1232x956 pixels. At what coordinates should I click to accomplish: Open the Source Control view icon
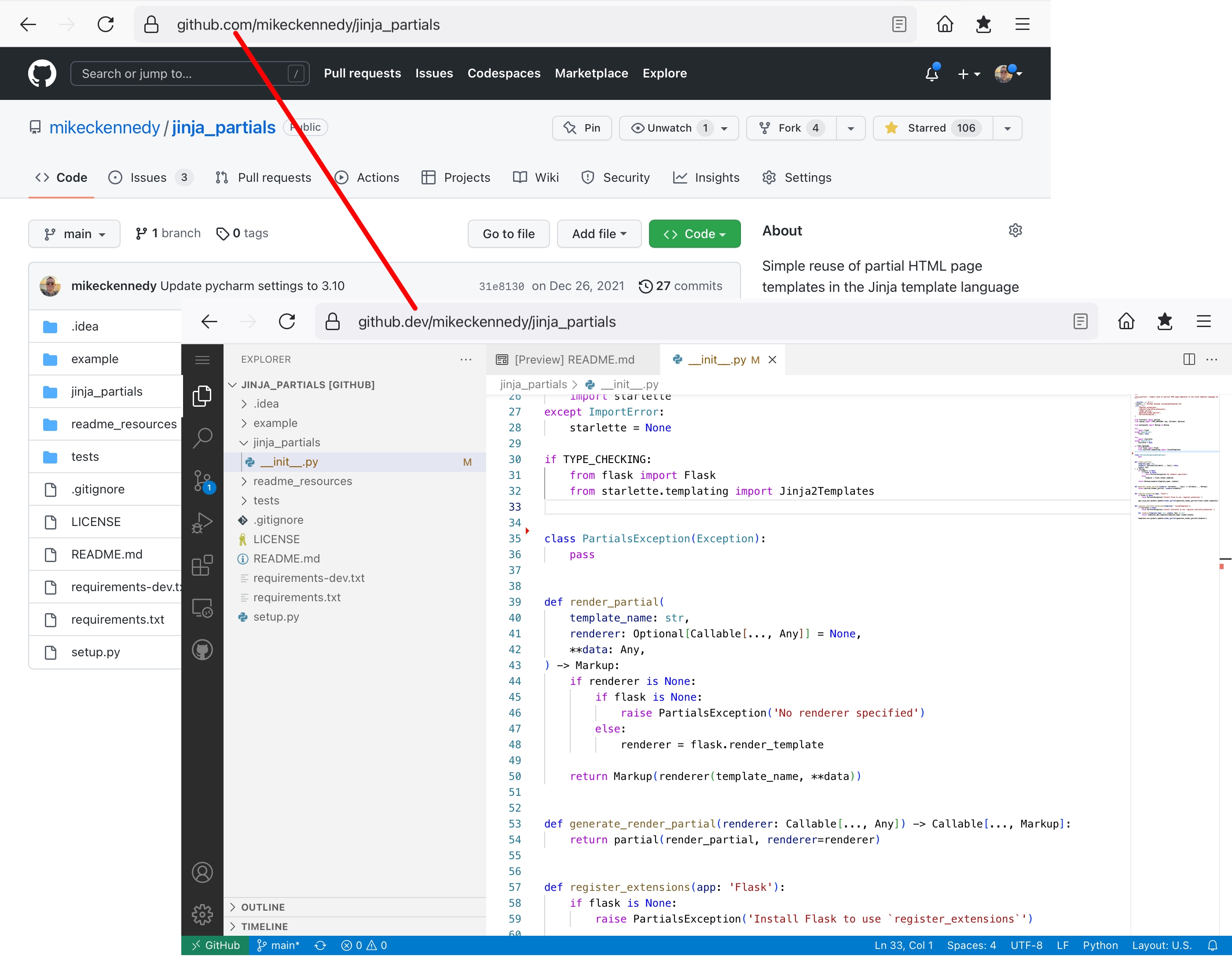point(202,481)
